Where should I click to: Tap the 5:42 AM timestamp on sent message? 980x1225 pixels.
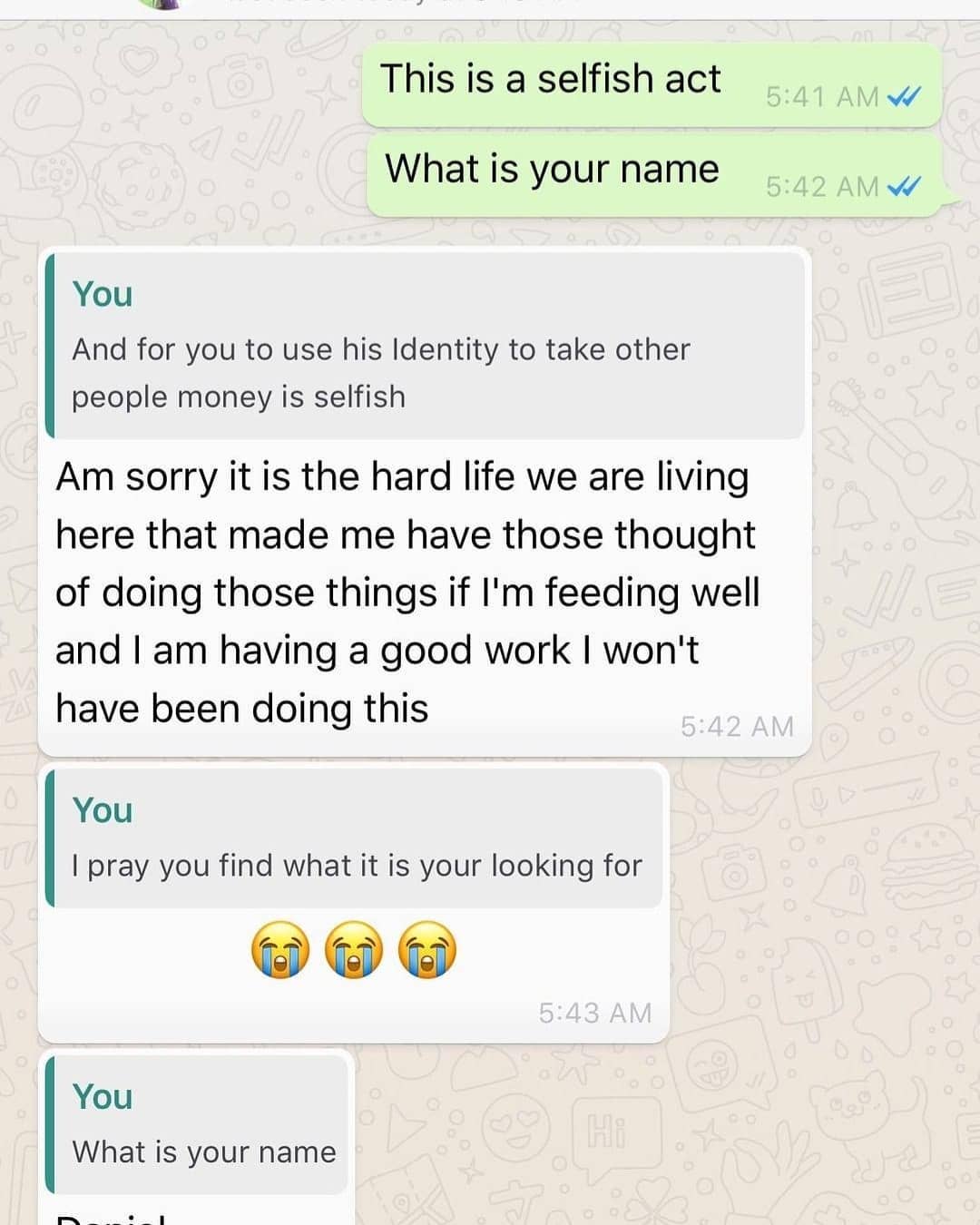822,186
